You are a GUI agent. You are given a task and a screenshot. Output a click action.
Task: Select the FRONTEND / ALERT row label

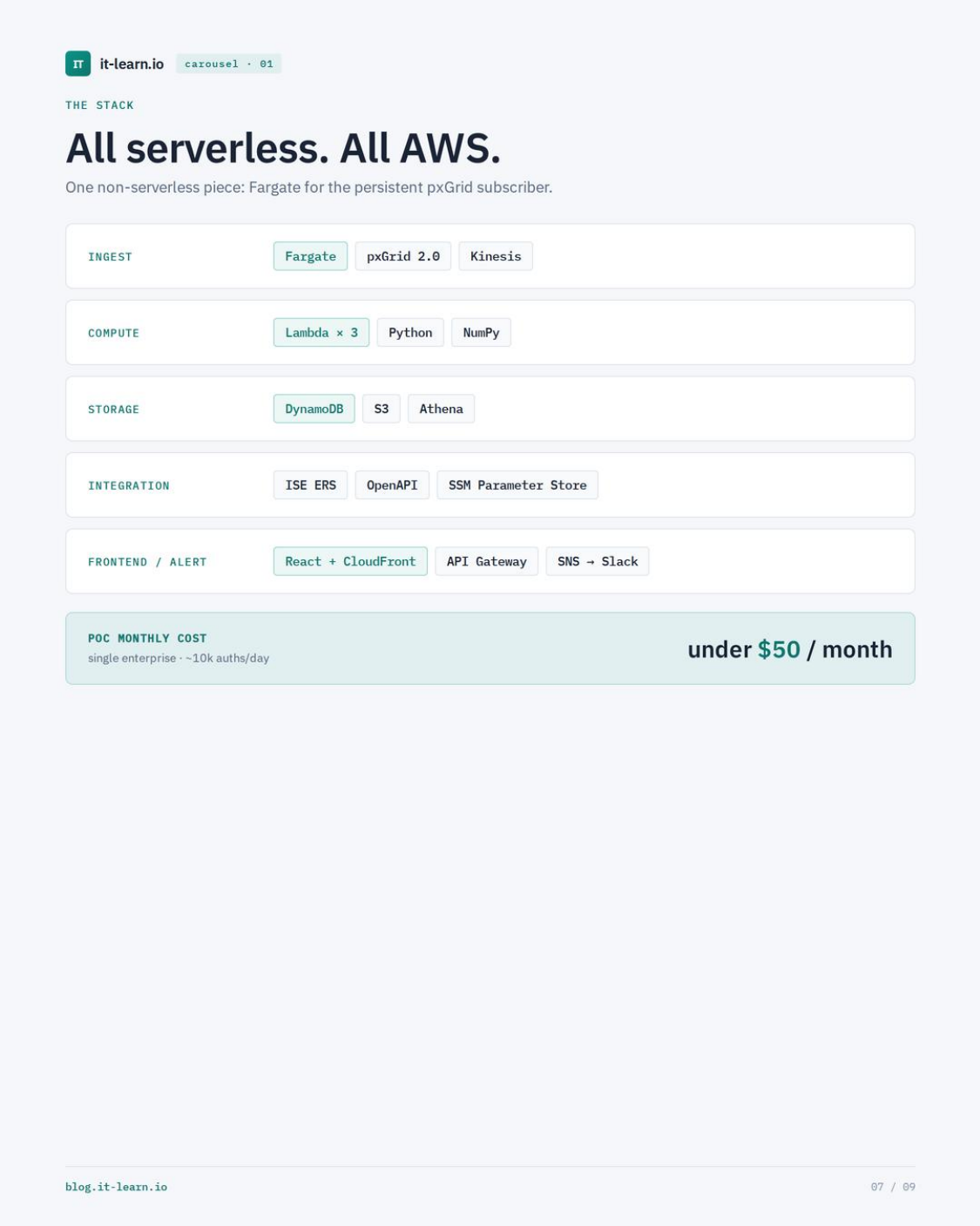point(147,562)
